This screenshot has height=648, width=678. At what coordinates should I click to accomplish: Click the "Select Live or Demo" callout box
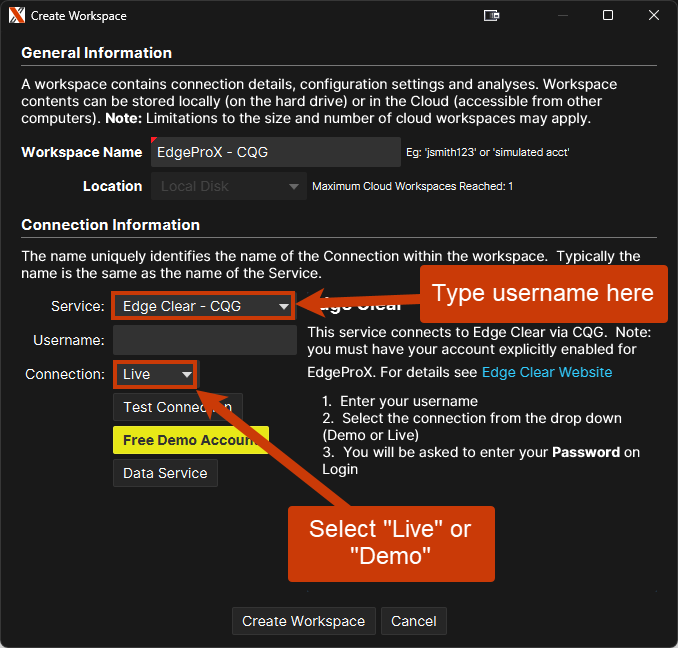(391, 541)
